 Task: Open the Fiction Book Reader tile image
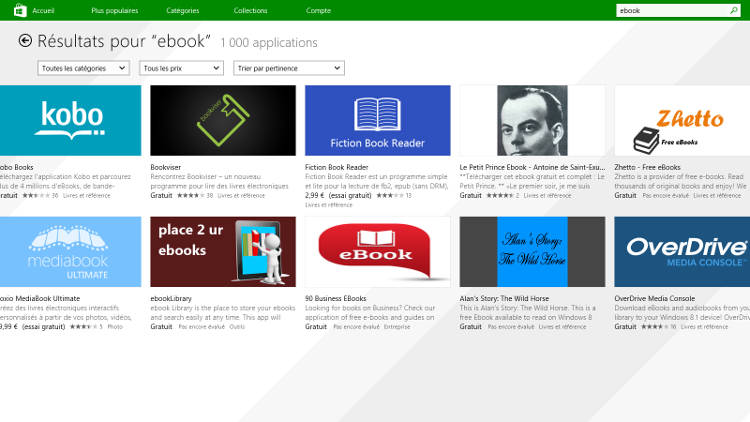coord(377,120)
